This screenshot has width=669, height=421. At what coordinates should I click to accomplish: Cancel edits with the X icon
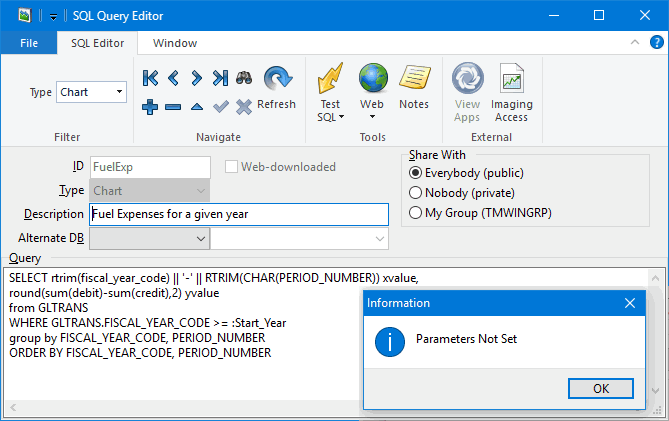(244, 107)
